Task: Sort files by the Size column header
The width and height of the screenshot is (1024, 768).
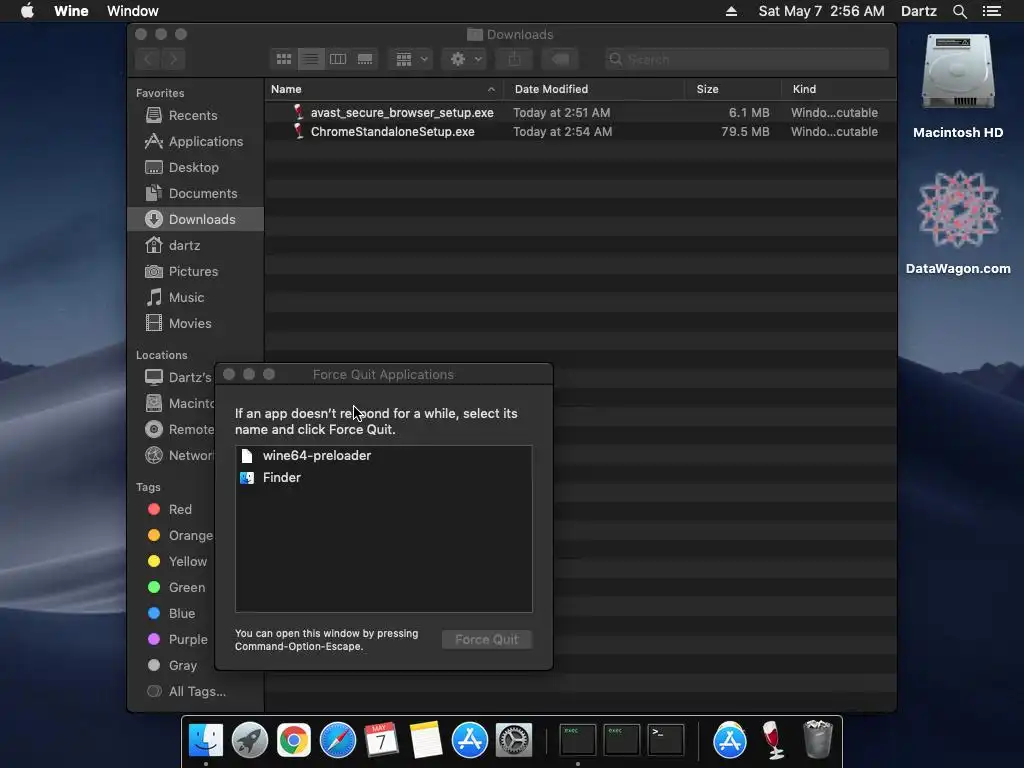Action: pyautogui.click(x=733, y=89)
